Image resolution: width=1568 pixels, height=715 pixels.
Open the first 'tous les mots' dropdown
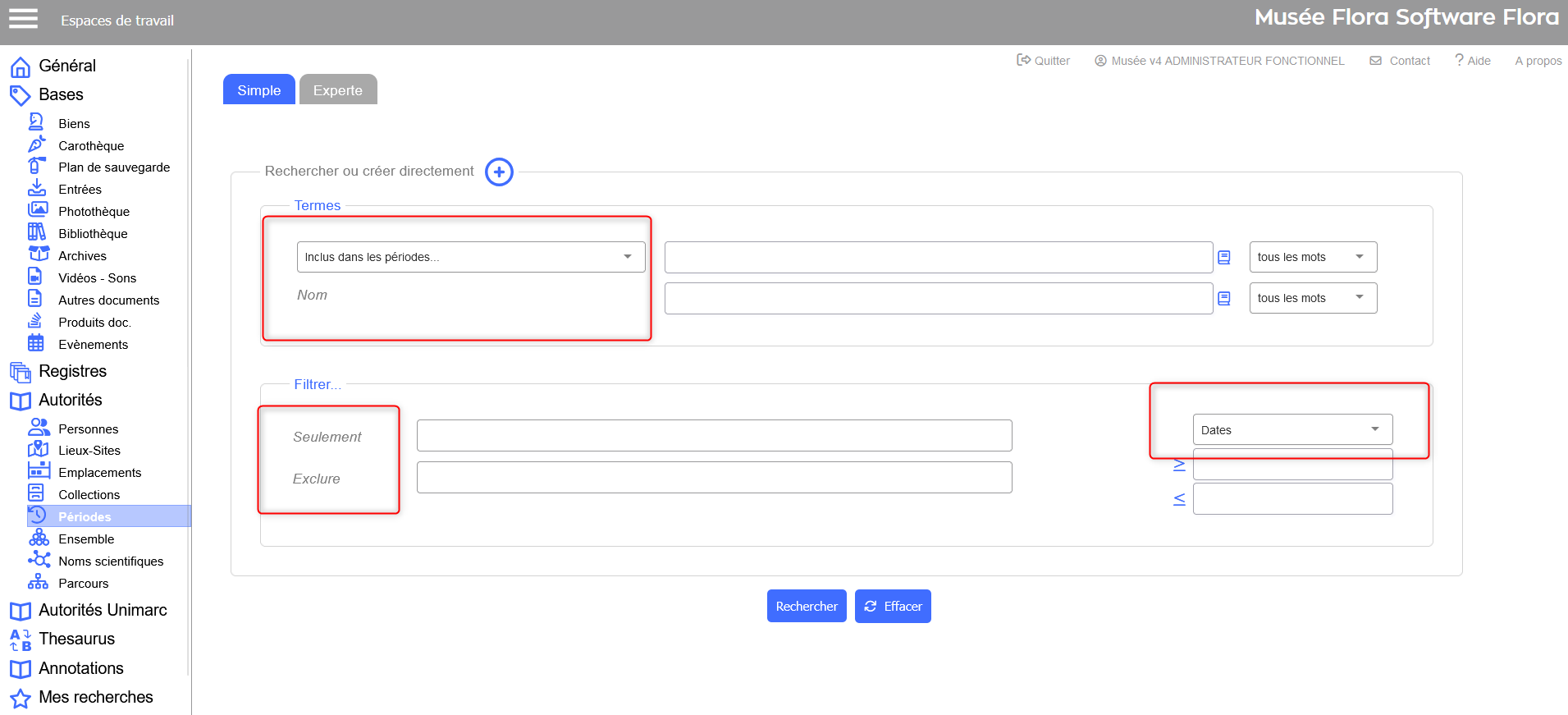[1312, 257]
